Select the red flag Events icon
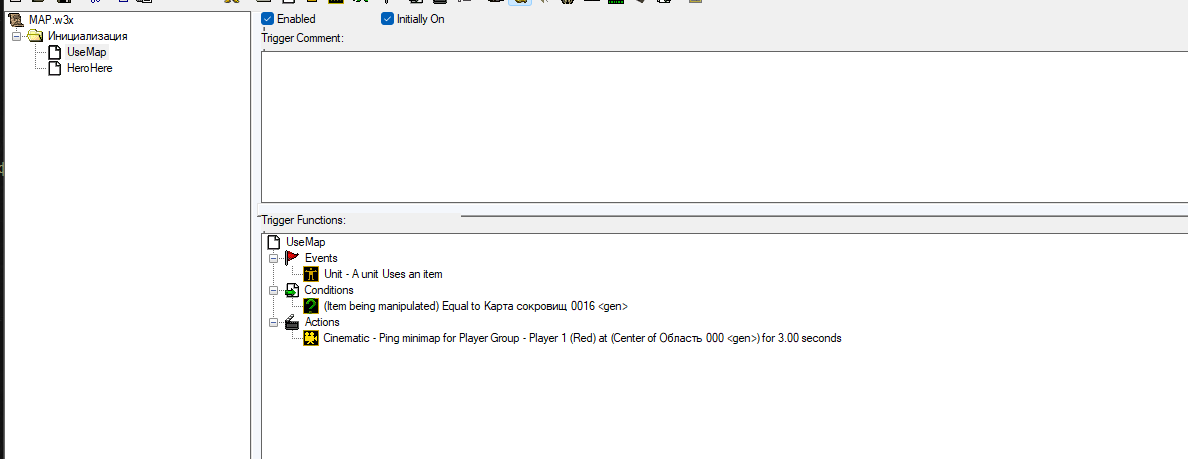 (292, 258)
